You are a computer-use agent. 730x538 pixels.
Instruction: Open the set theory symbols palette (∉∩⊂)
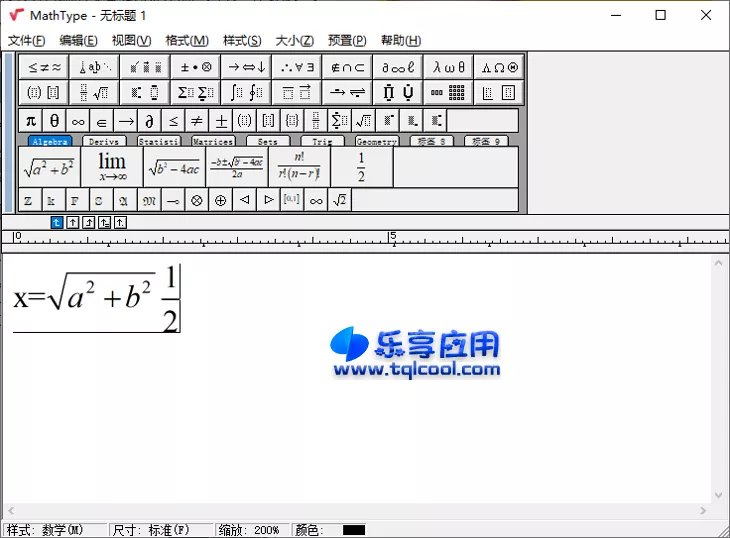[348, 67]
